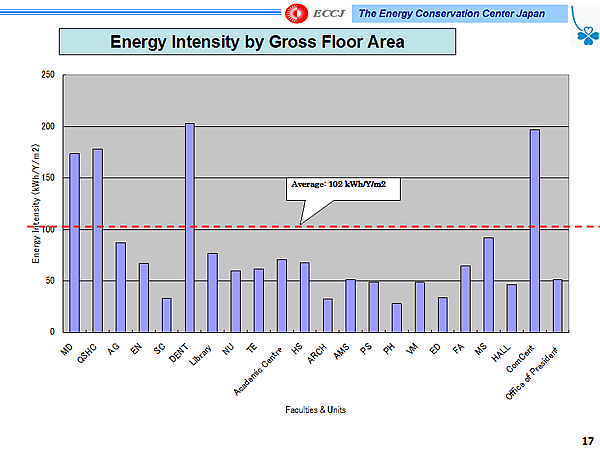Click the HALL axis label
600x450 pixels.
[x=501, y=353]
